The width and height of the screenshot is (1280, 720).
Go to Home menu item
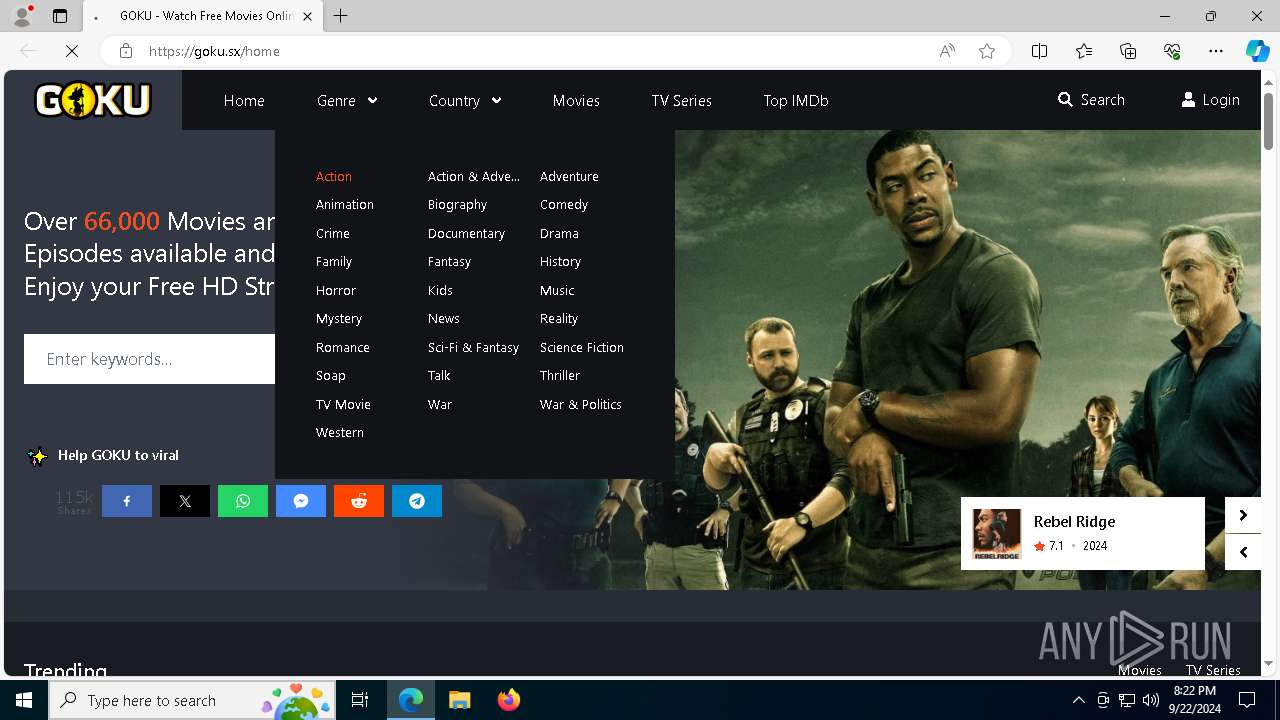point(244,100)
